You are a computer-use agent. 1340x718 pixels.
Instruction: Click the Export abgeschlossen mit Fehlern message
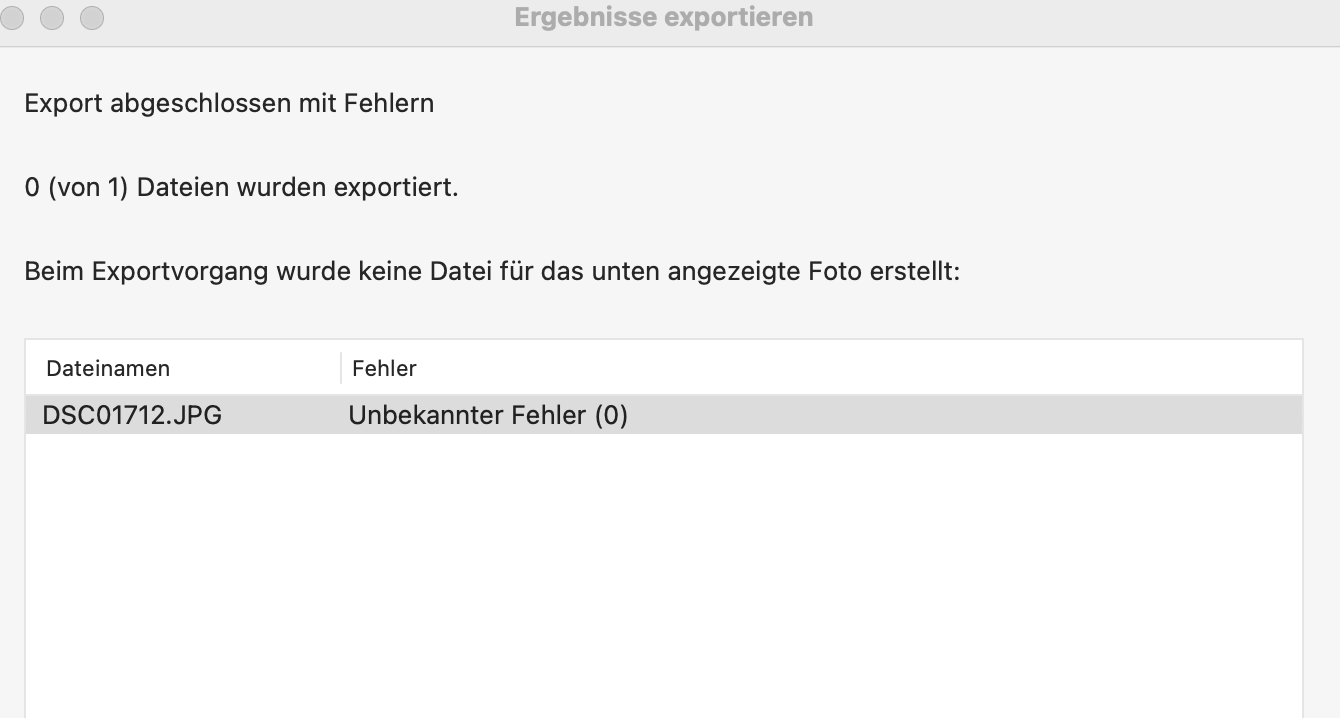click(x=229, y=103)
